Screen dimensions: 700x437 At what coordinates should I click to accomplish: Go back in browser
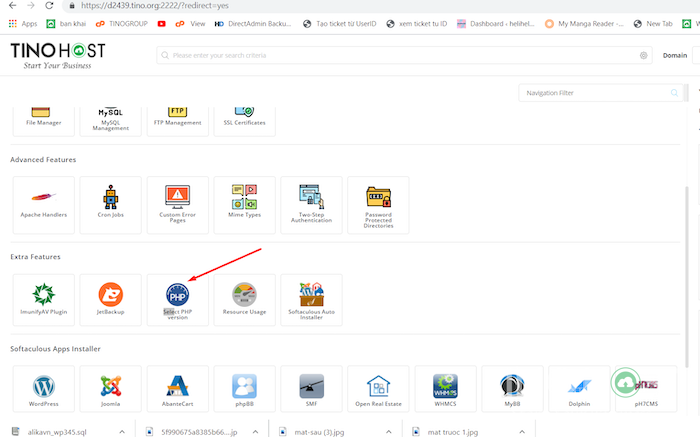tap(12, 5)
